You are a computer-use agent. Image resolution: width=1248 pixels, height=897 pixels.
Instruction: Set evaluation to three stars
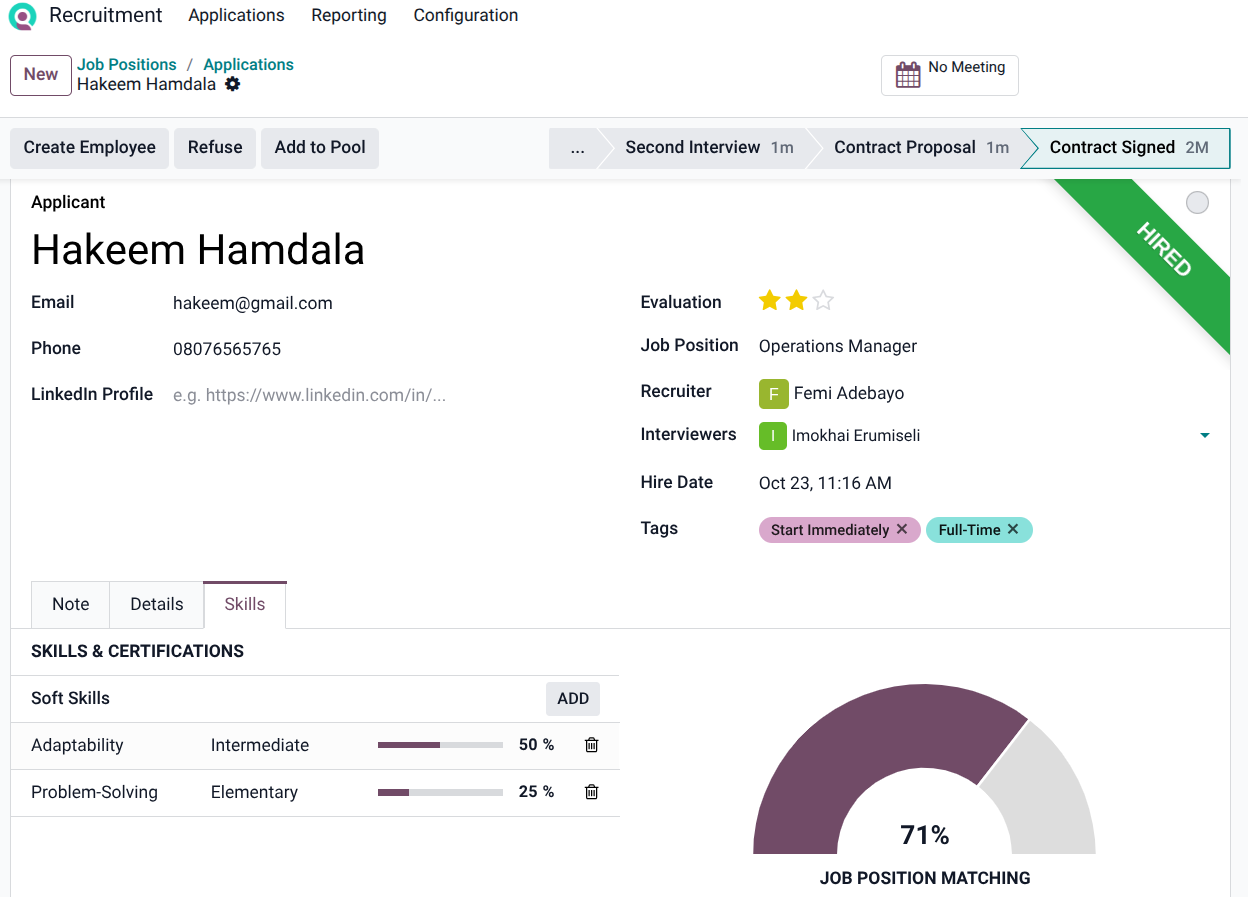822,300
